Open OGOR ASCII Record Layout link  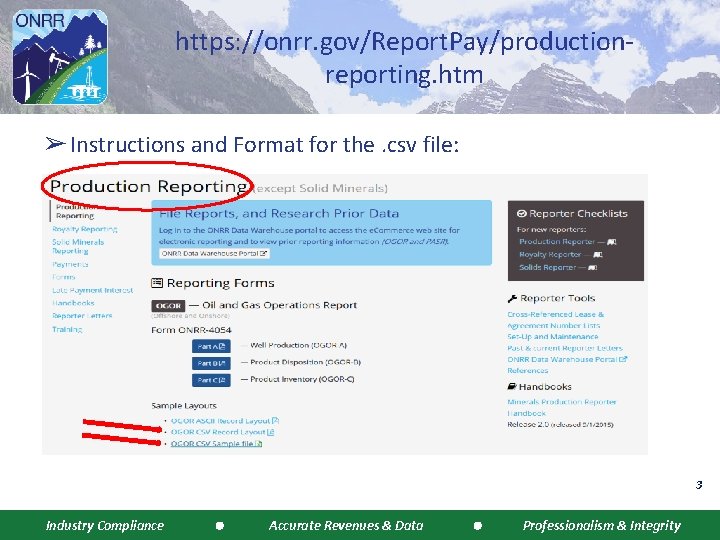tap(225, 421)
